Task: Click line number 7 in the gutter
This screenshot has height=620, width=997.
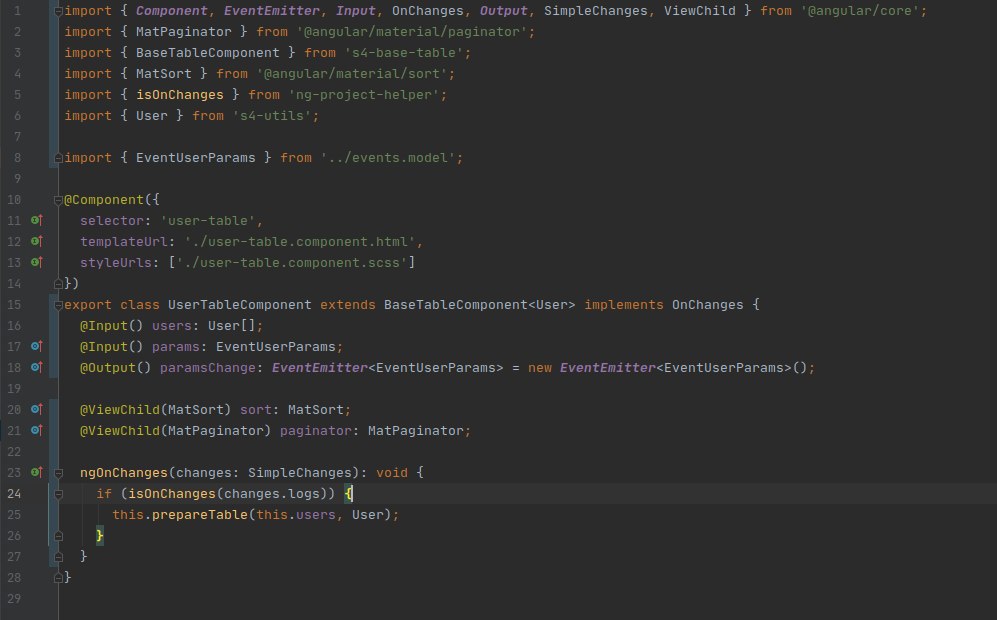Action: pos(17,137)
